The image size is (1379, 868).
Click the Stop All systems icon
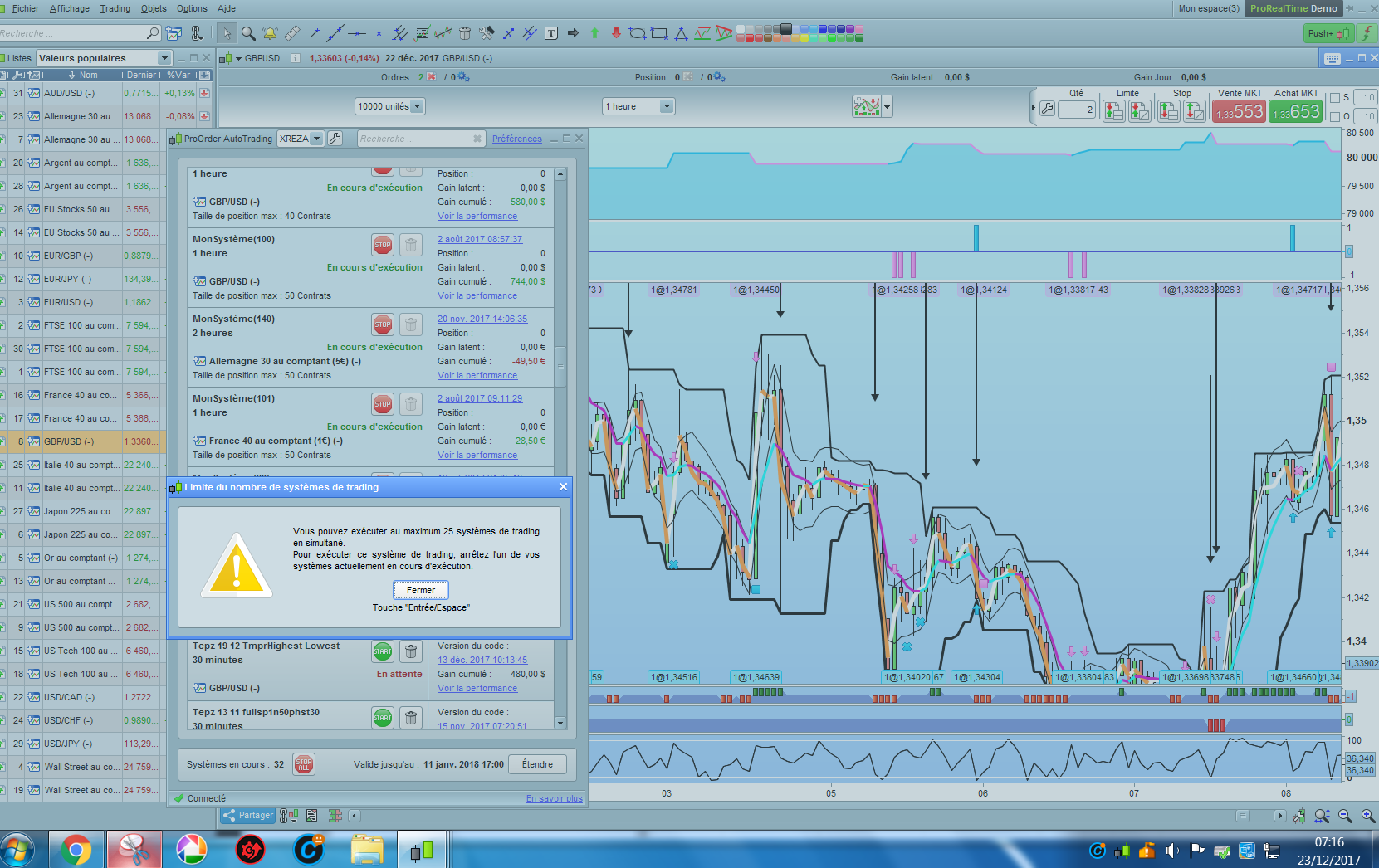pos(303,764)
